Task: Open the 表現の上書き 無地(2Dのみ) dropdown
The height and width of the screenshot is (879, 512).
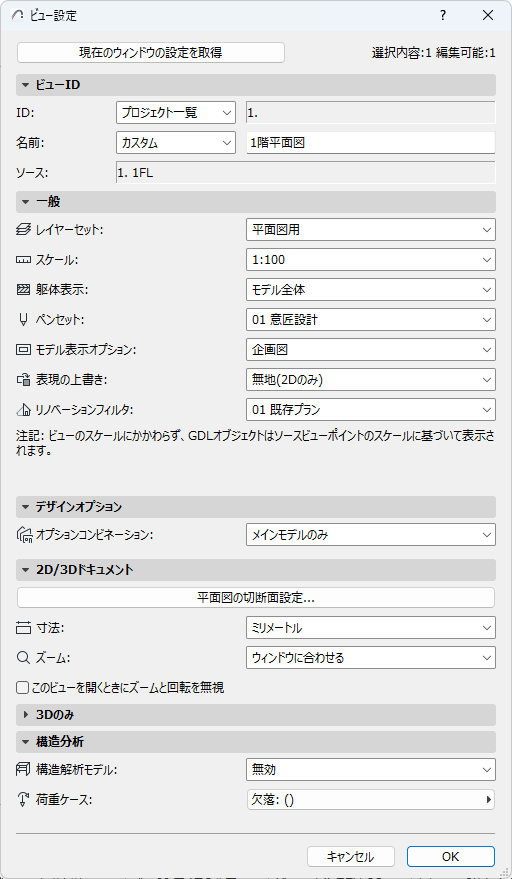Action: [371, 380]
